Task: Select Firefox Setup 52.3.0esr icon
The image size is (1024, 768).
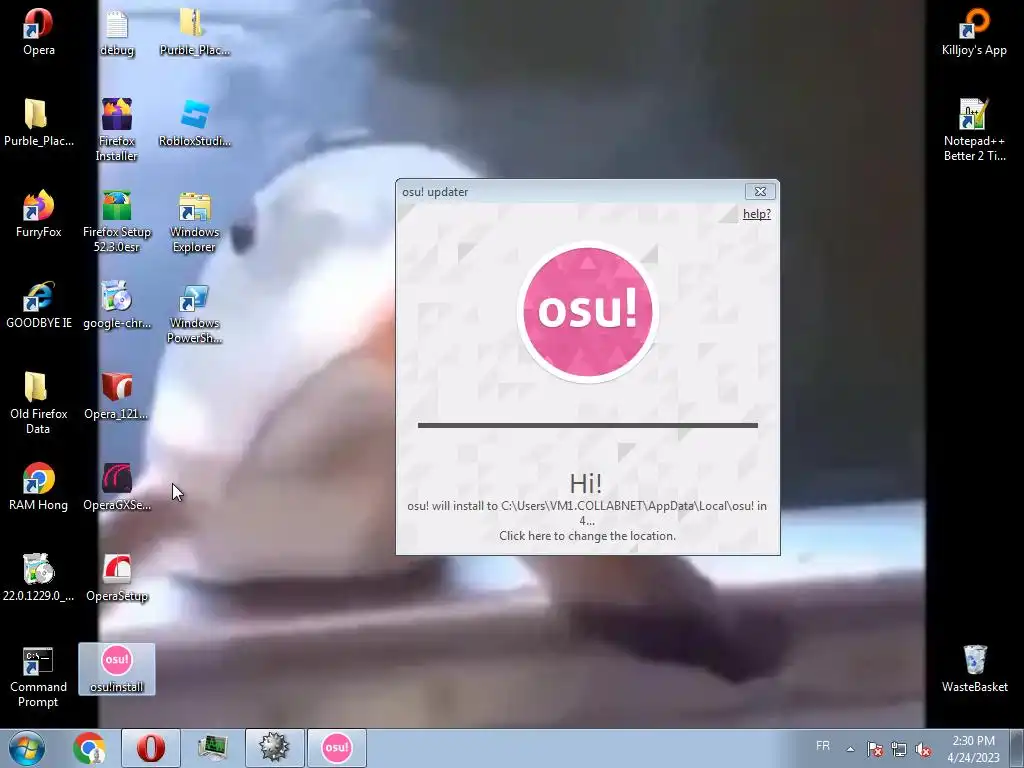Action: point(117,221)
